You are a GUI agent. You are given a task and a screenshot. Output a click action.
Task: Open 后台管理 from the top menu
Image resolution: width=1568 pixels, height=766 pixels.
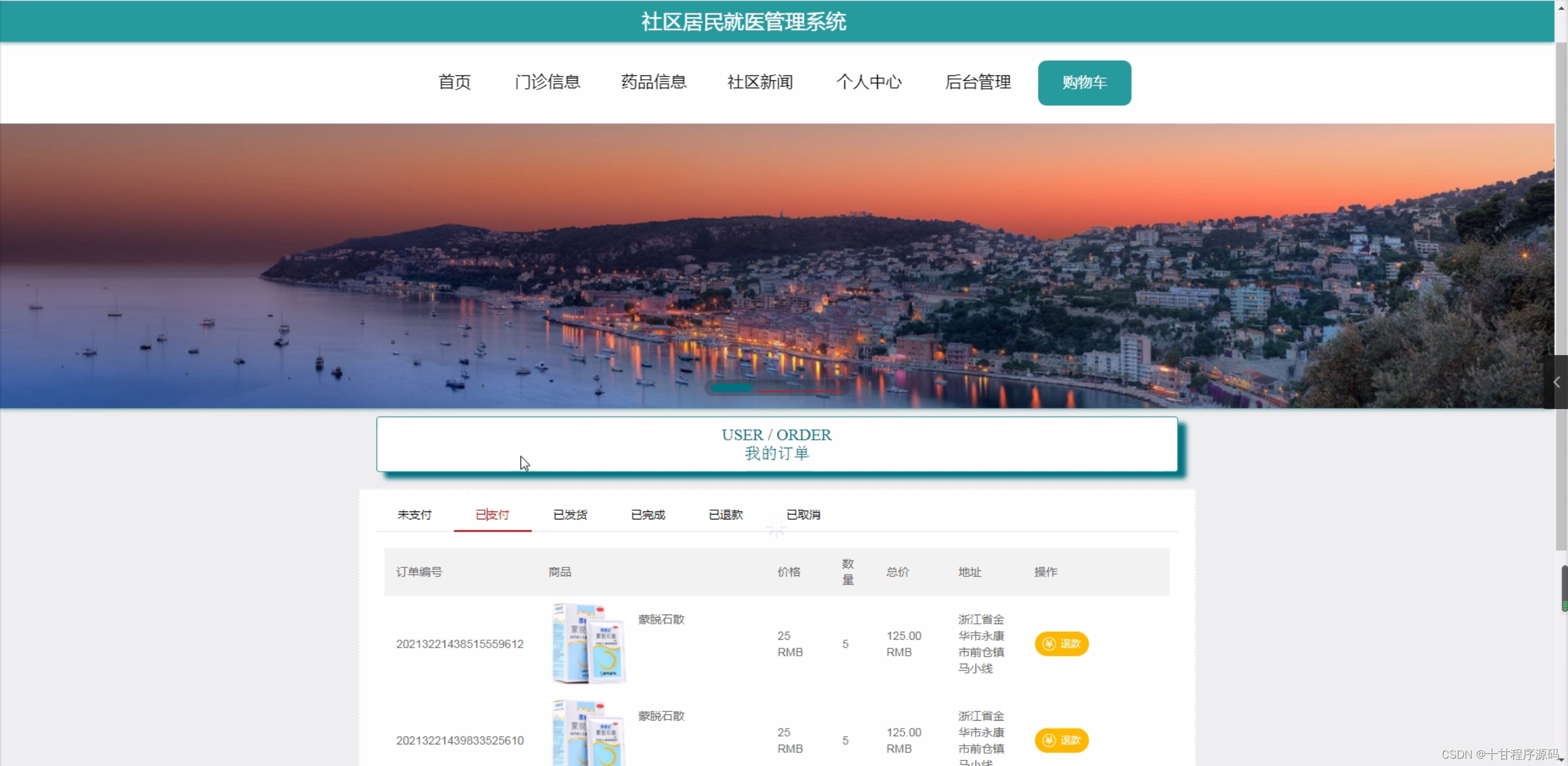tap(978, 82)
